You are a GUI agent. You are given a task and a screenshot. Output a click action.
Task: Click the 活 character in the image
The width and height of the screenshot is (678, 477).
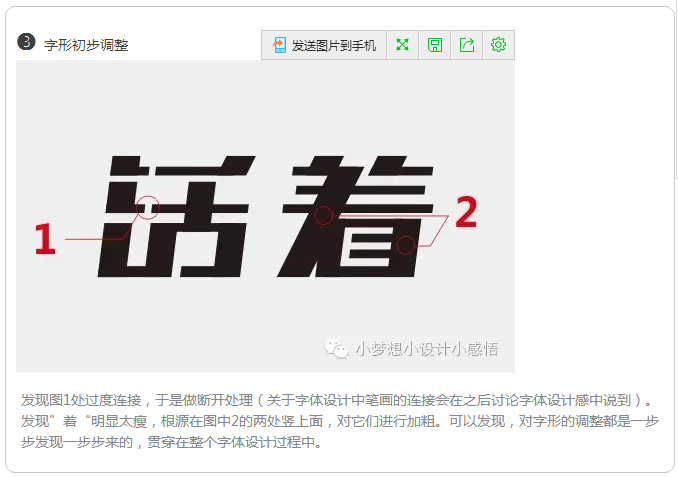[x=176, y=216]
